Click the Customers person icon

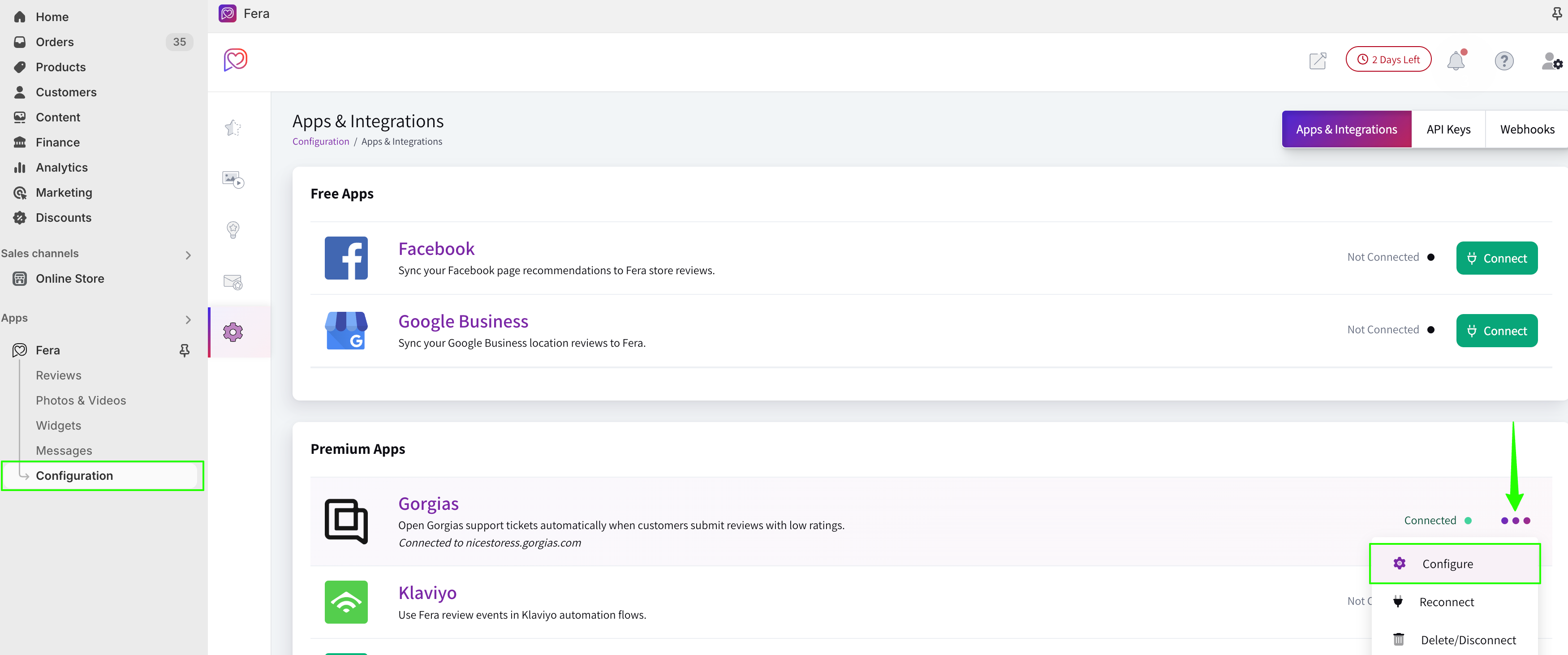coord(19,92)
